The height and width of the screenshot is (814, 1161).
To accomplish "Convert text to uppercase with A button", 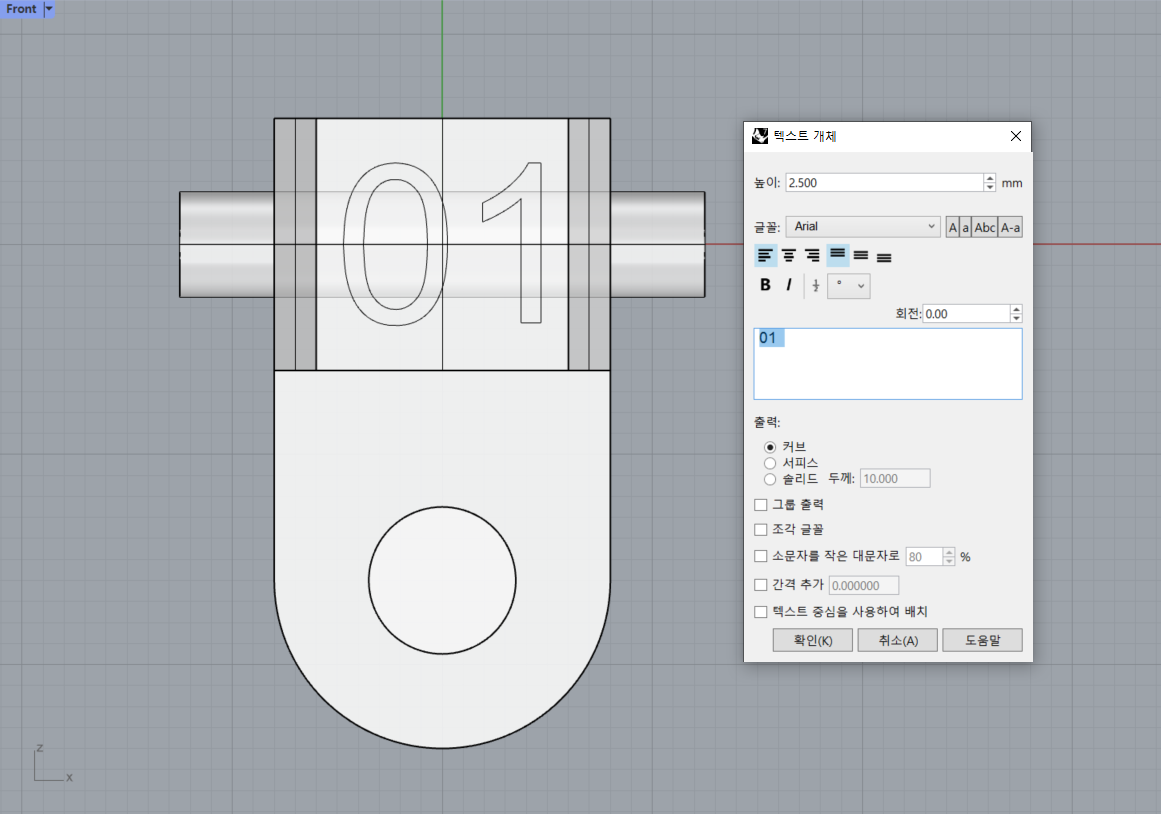I will pos(953,227).
